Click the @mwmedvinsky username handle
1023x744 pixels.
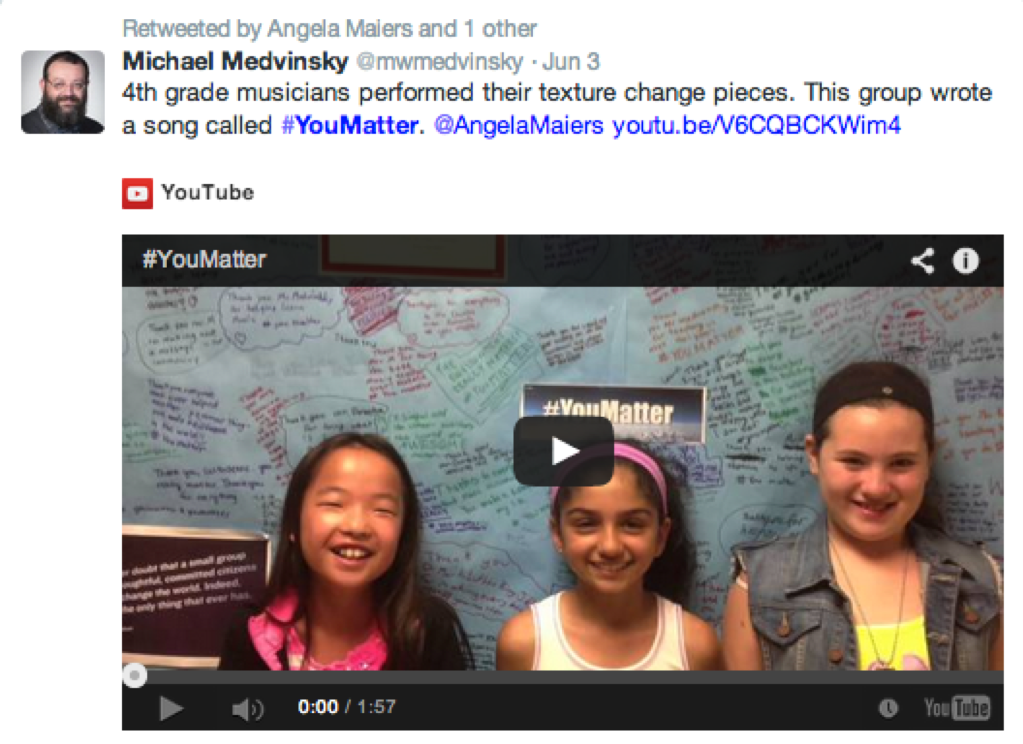(440, 62)
